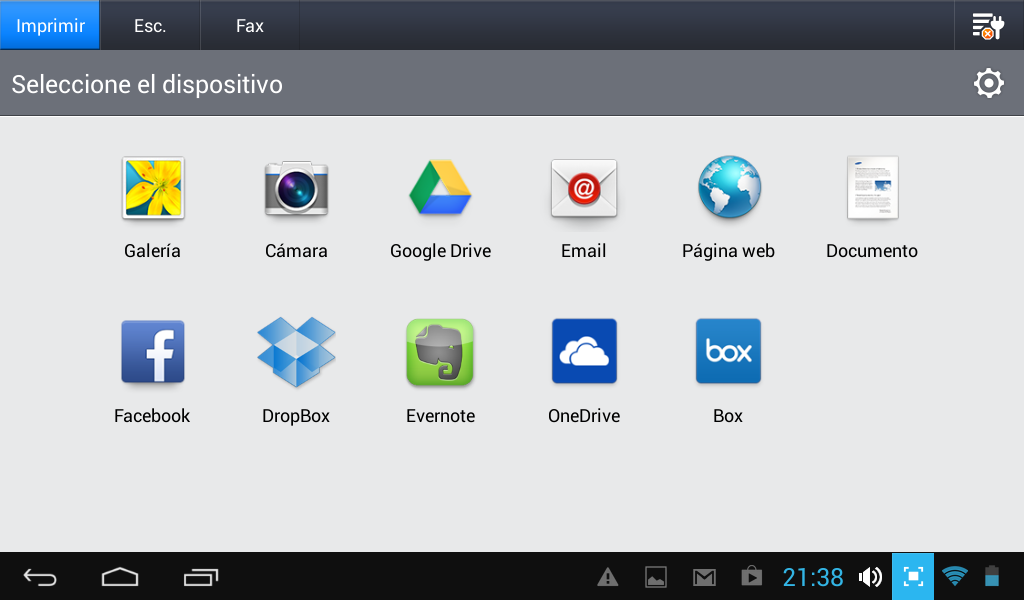
Task: Click the Google Drive label
Action: [x=440, y=251]
